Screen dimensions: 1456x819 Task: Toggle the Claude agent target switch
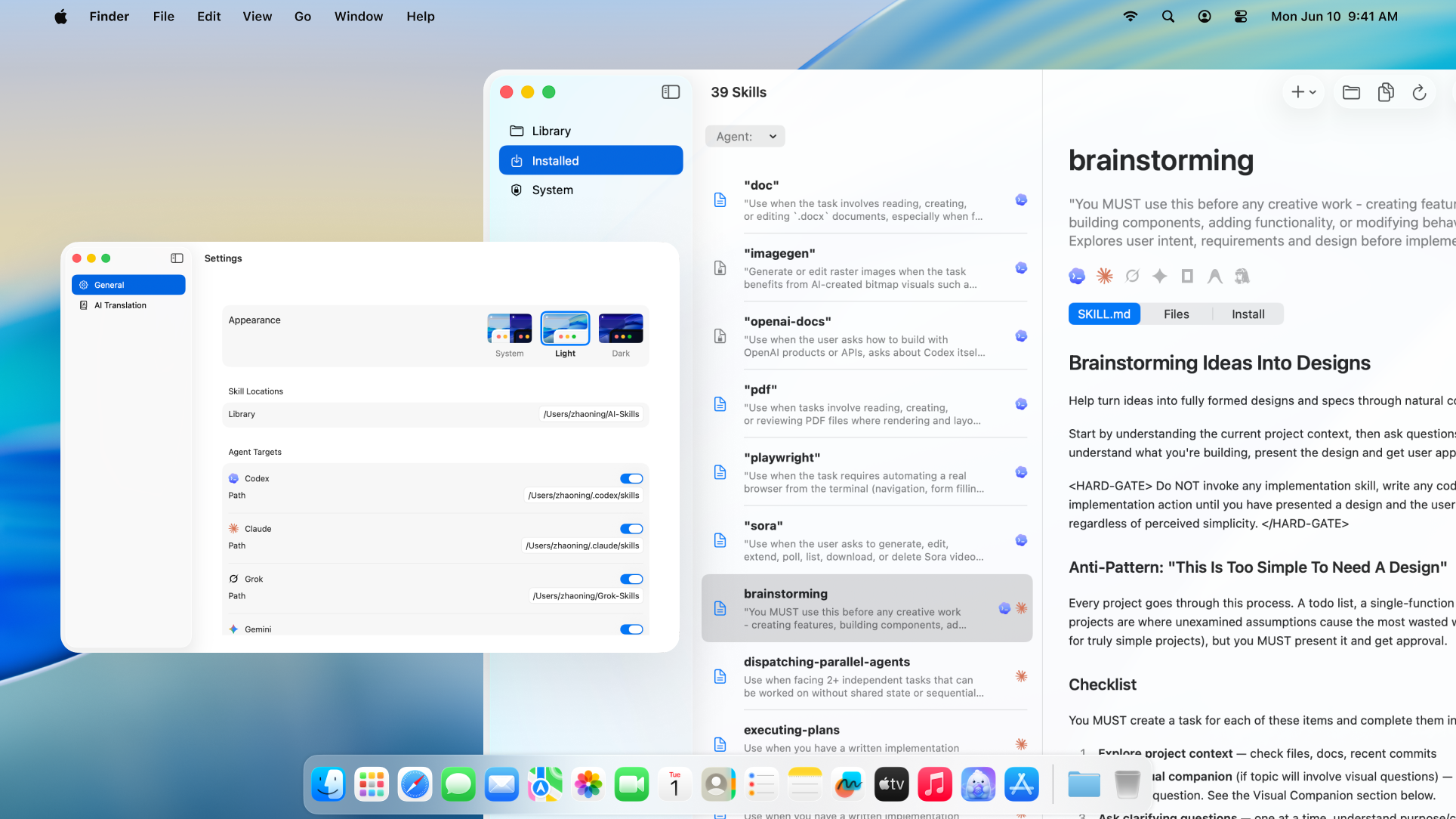pyautogui.click(x=631, y=529)
